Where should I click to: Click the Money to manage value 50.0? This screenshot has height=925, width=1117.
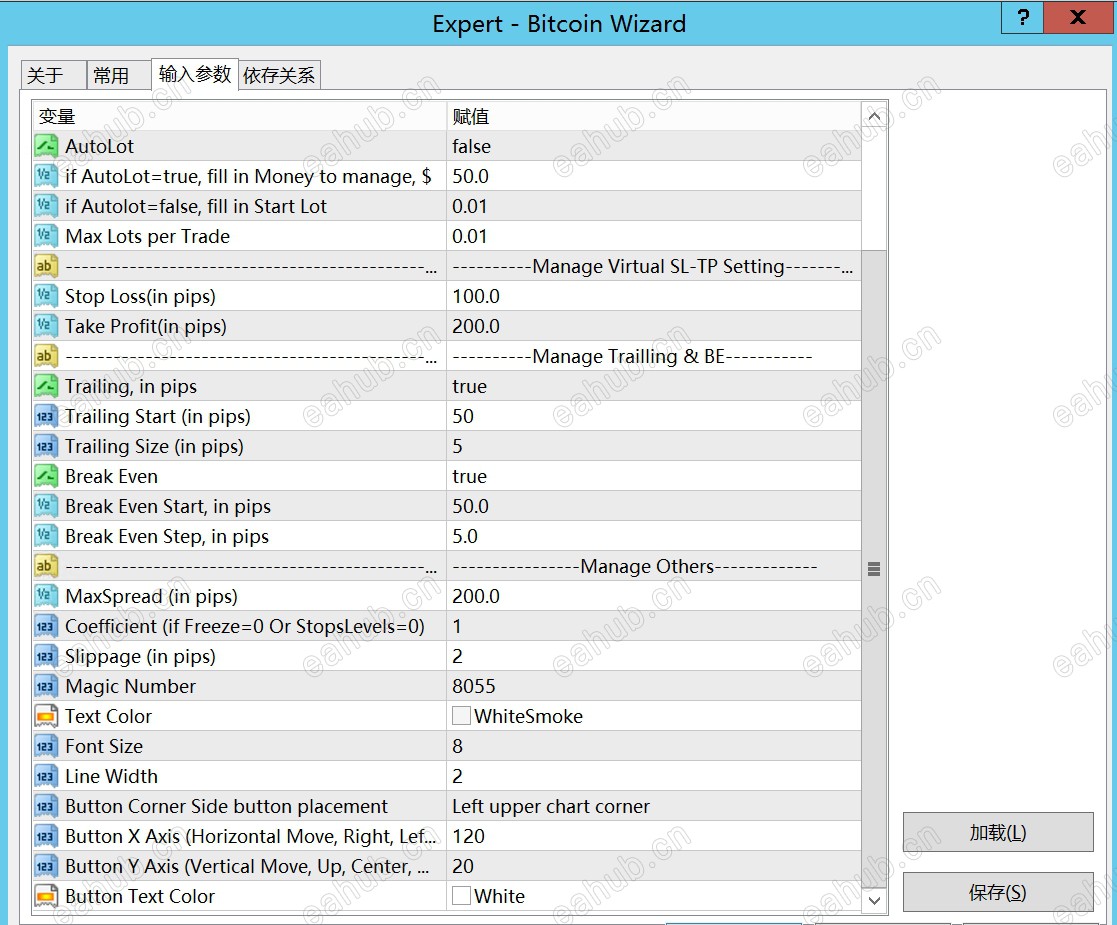[x=470, y=176]
